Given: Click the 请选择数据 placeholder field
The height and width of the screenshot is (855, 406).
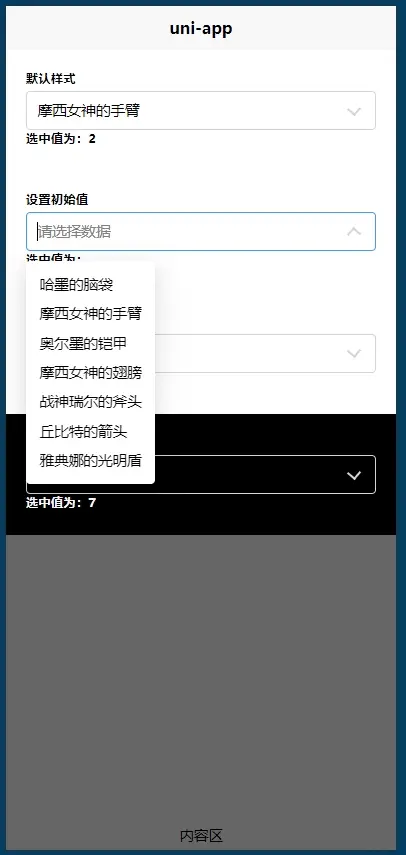Looking at the screenshot, I should (201, 232).
